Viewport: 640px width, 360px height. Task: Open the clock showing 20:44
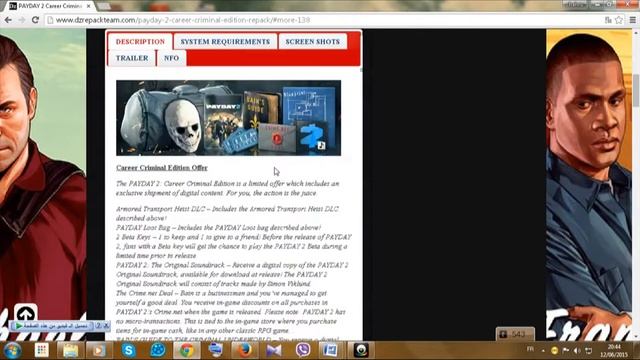click(614, 351)
